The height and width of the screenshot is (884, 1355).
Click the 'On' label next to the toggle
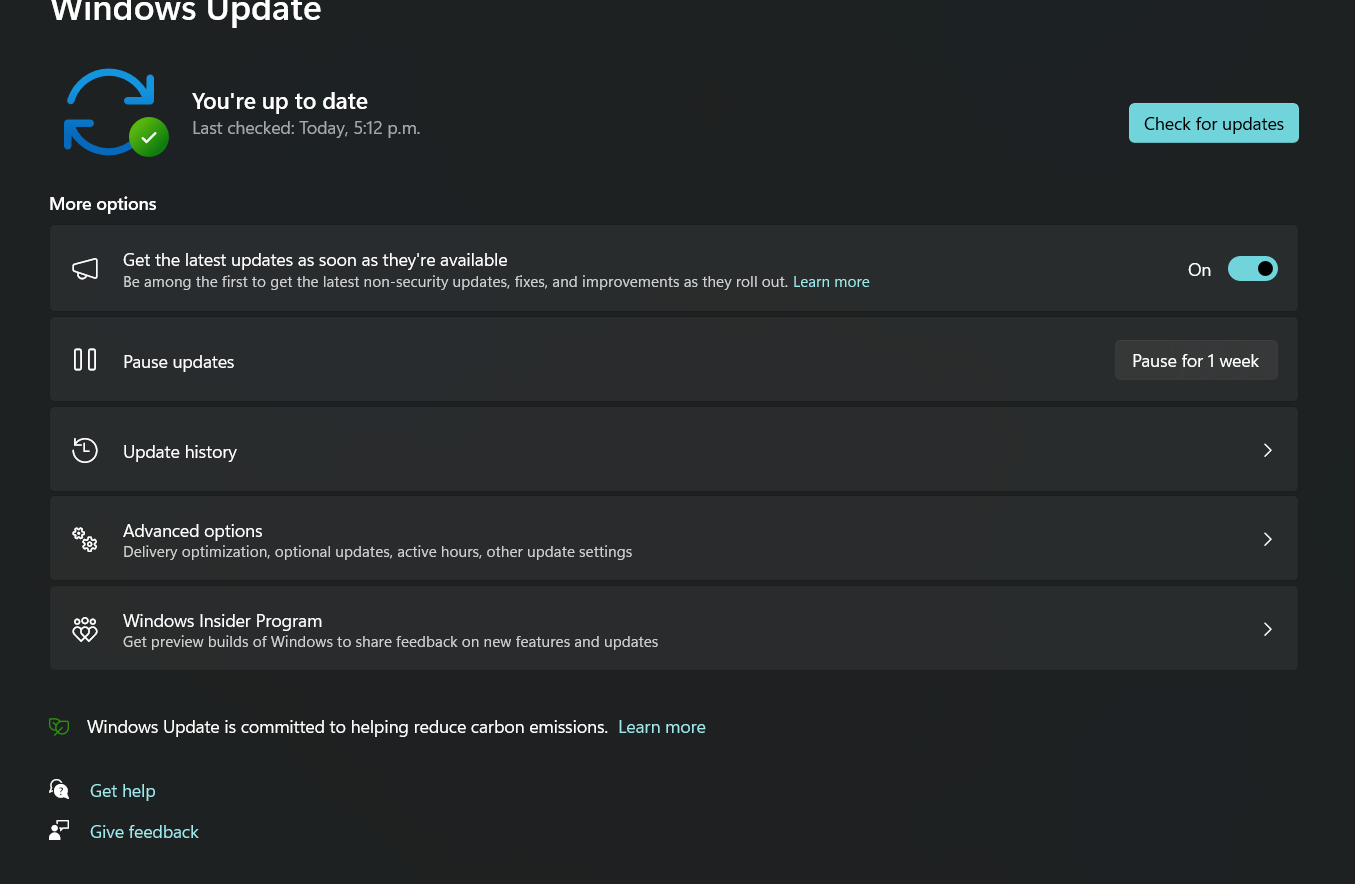[1199, 270]
